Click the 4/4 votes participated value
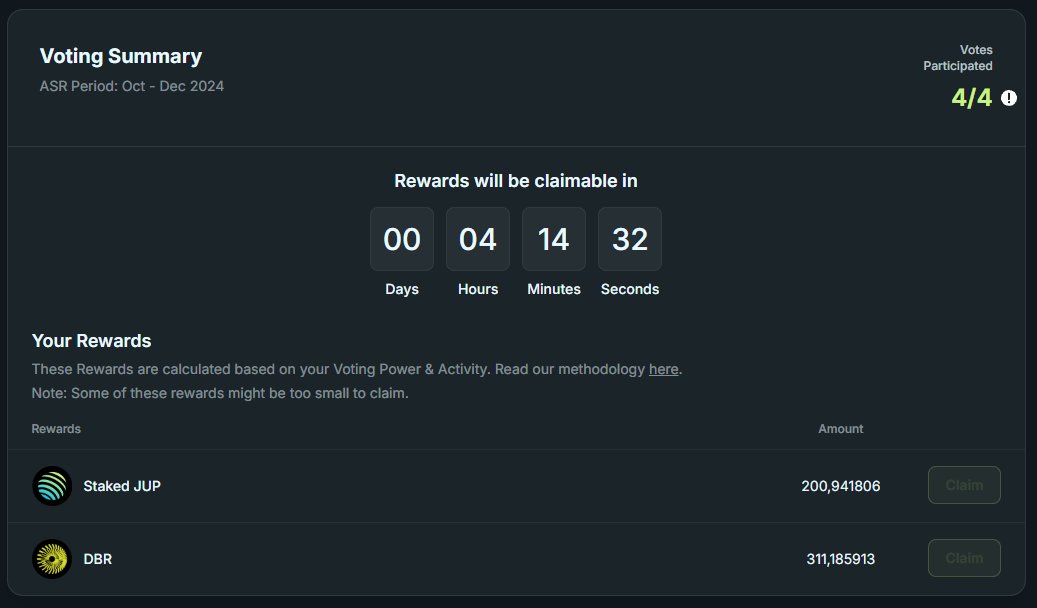Image resolution: width=1037 pixels, height=608 pixels. pos(972,98)
